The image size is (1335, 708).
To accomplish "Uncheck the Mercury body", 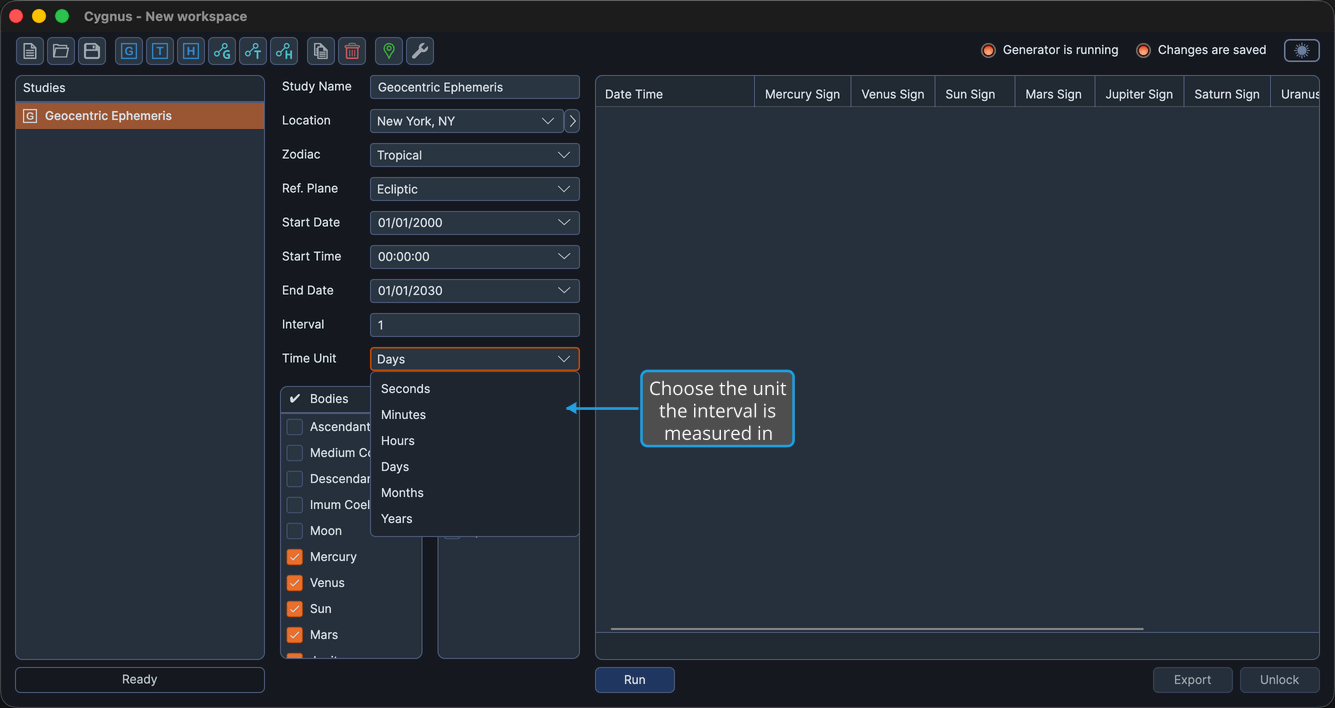I will [295, 557].
